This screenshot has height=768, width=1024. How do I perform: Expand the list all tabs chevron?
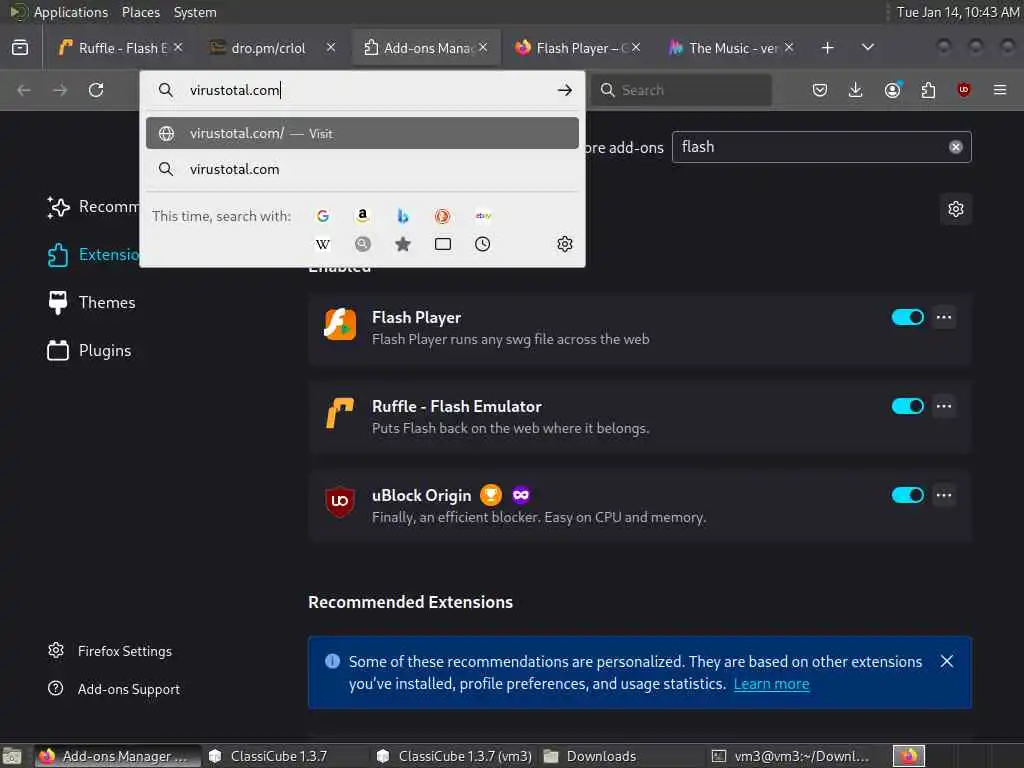(867, 48)
